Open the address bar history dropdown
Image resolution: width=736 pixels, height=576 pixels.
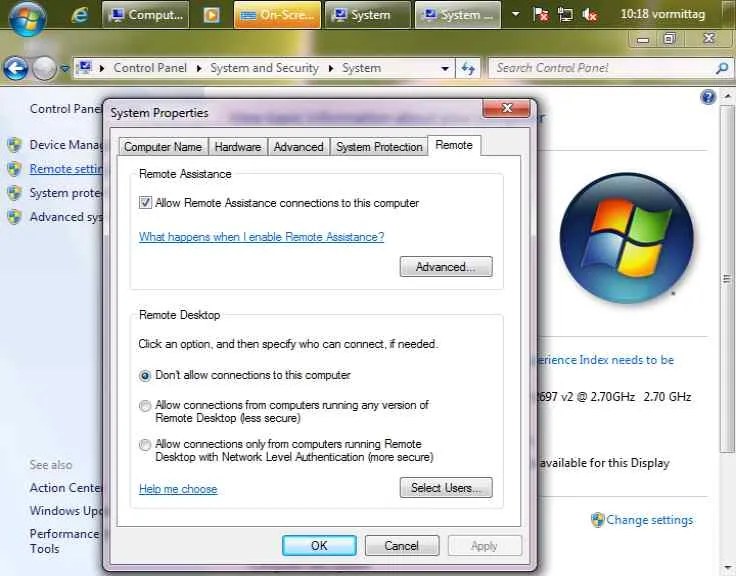point(445,69)
